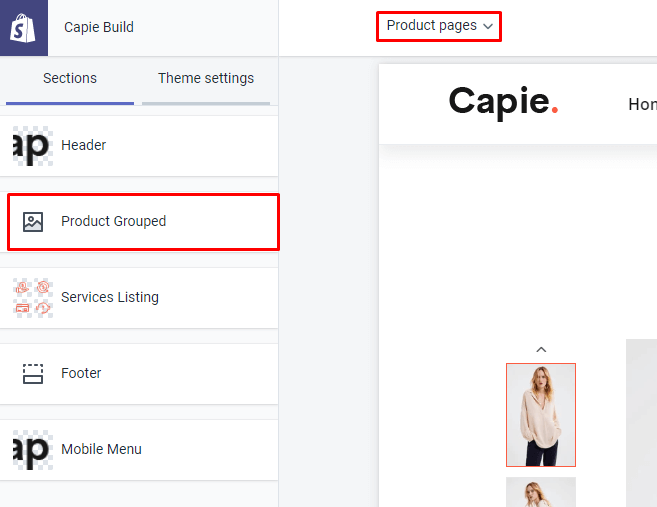Click the Mobile Menu logo thumbnail
Viewport: 657px width, 507px height.
32,449
